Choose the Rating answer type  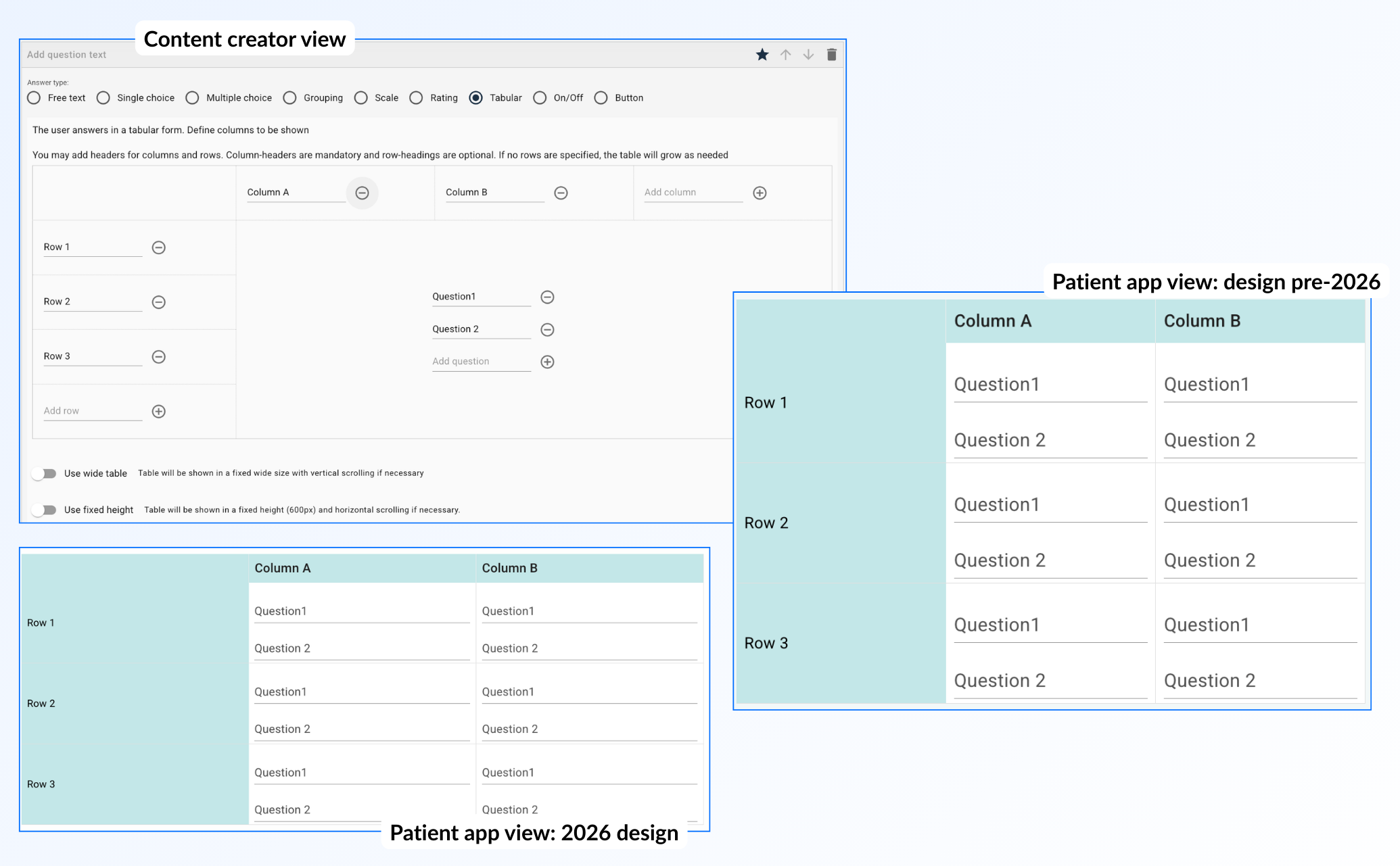[x=417, y=98]
